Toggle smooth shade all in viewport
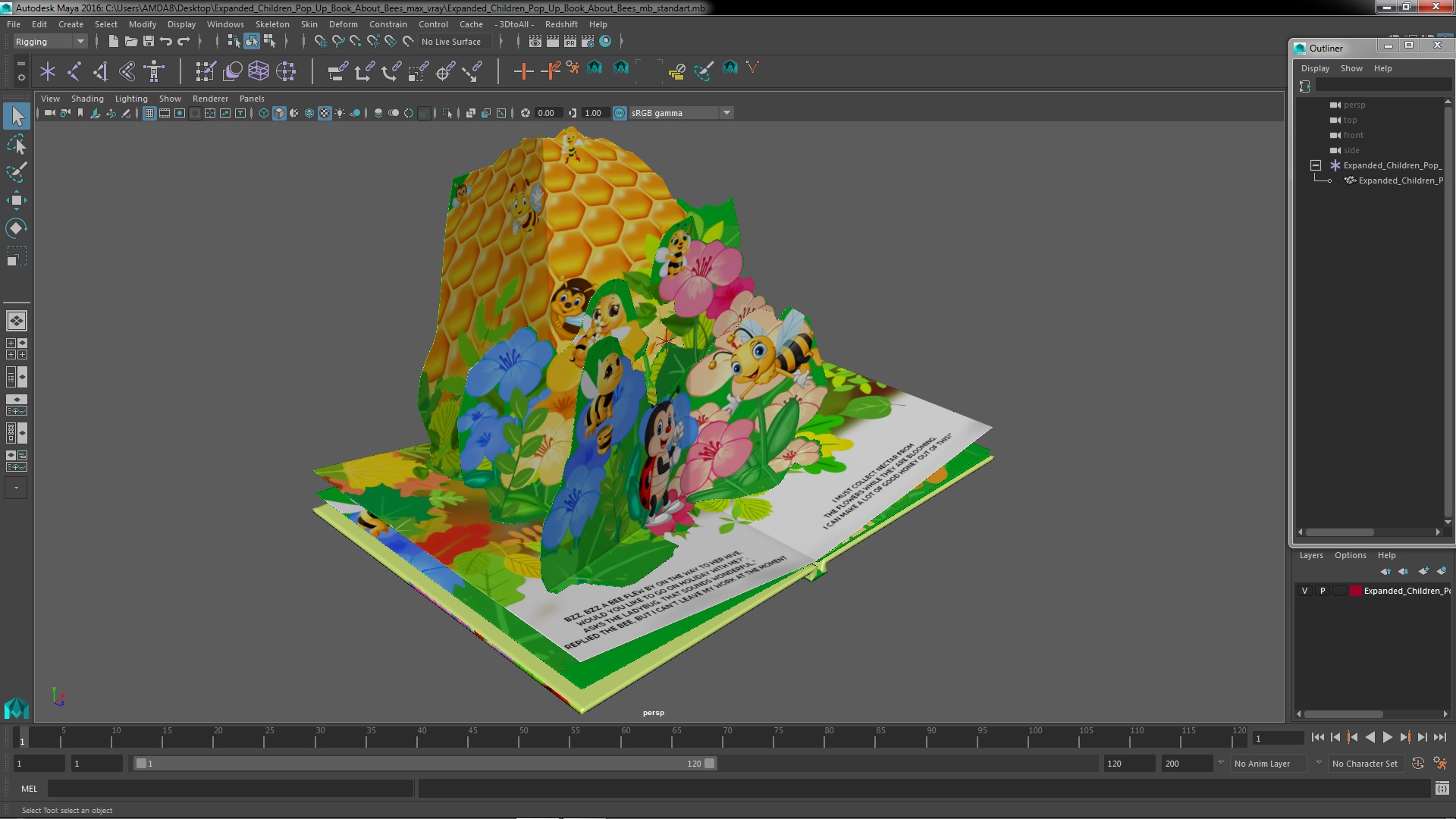Viewport: 1456px width, 819px height. [279, 113]
